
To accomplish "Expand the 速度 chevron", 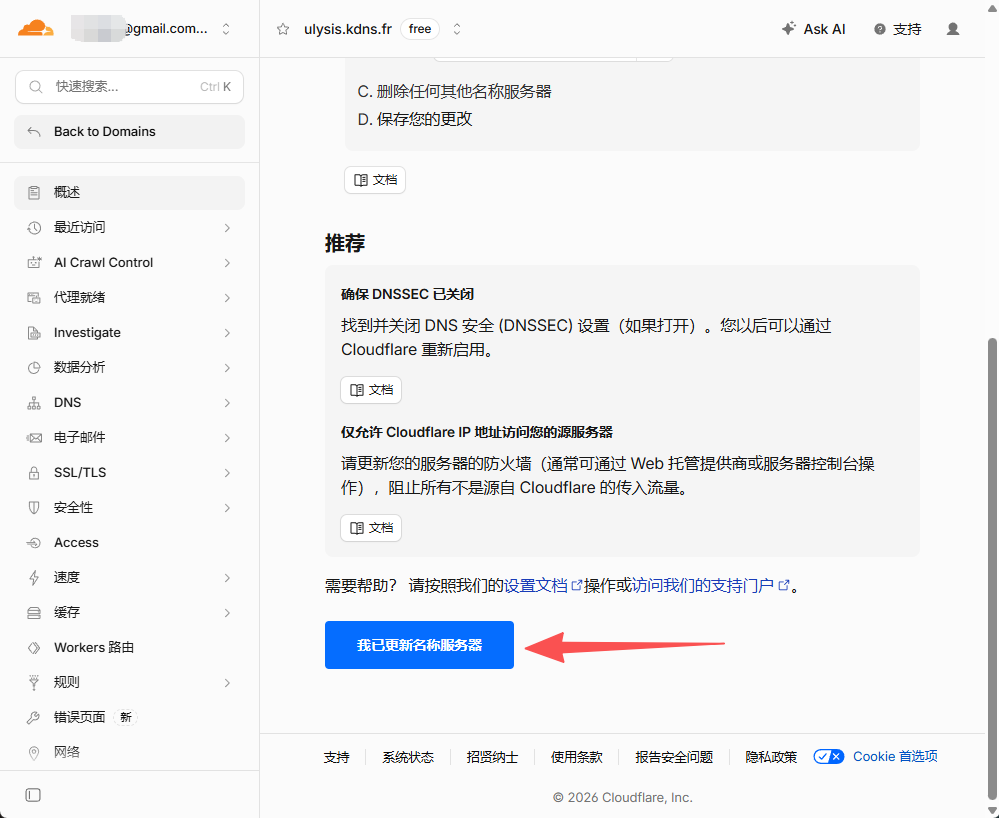I will tap(227, 578).
